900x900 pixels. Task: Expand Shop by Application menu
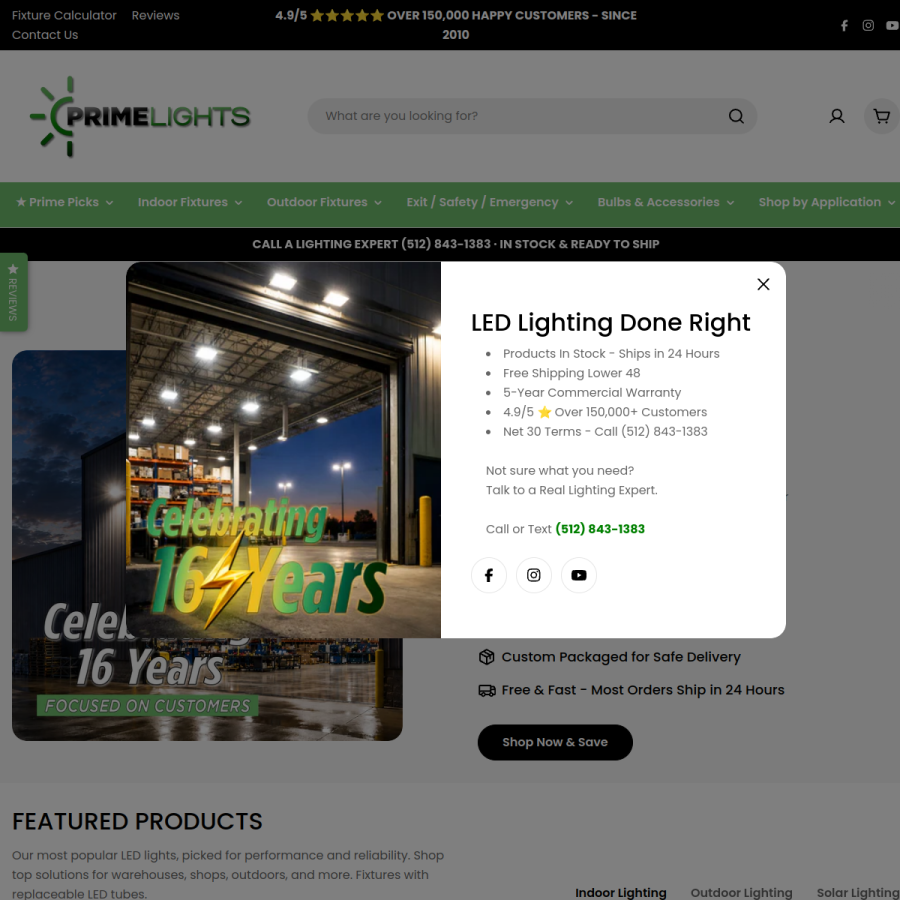827,202
